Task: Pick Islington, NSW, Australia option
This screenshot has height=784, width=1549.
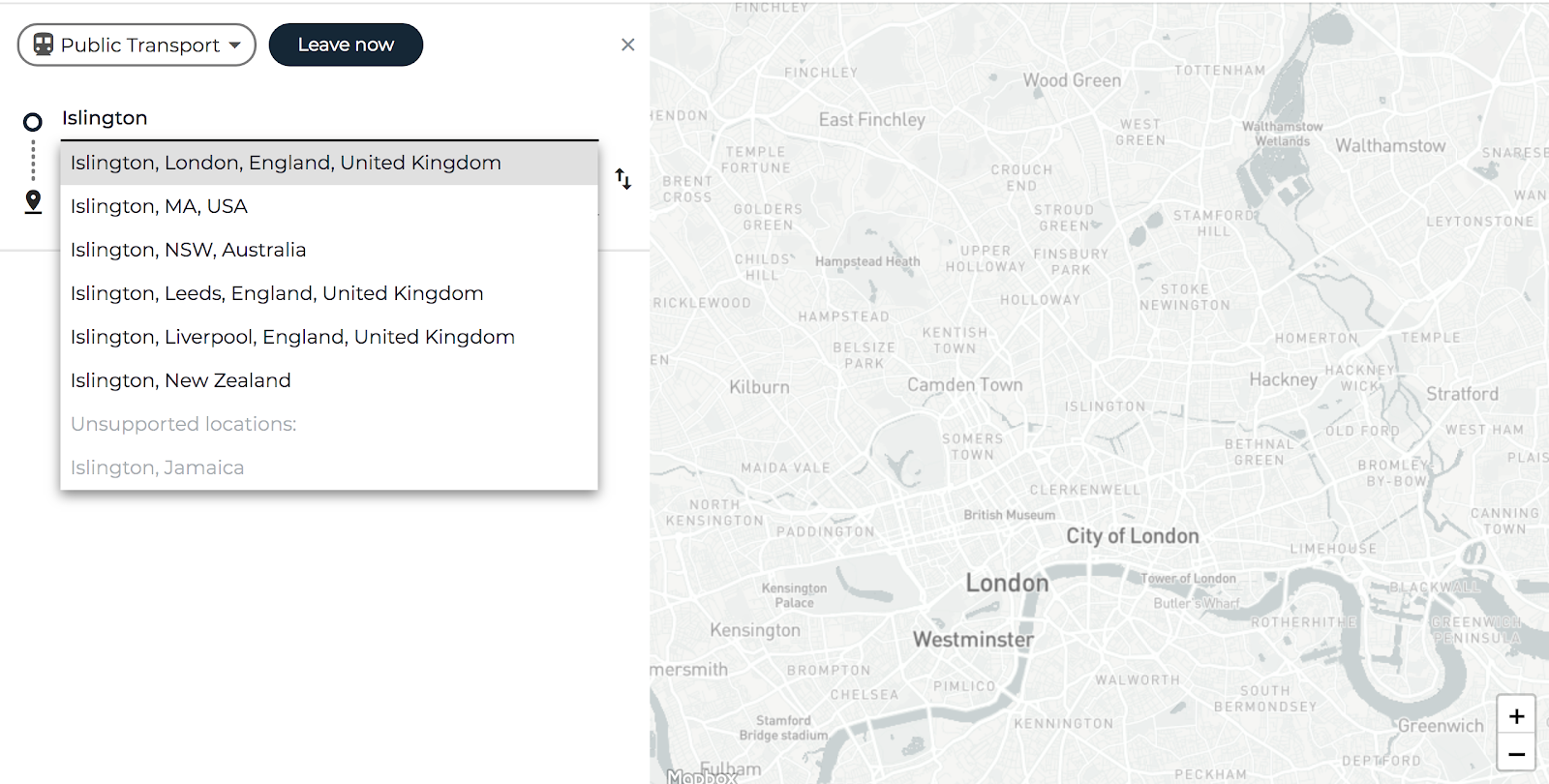Action: click(188, 250)
